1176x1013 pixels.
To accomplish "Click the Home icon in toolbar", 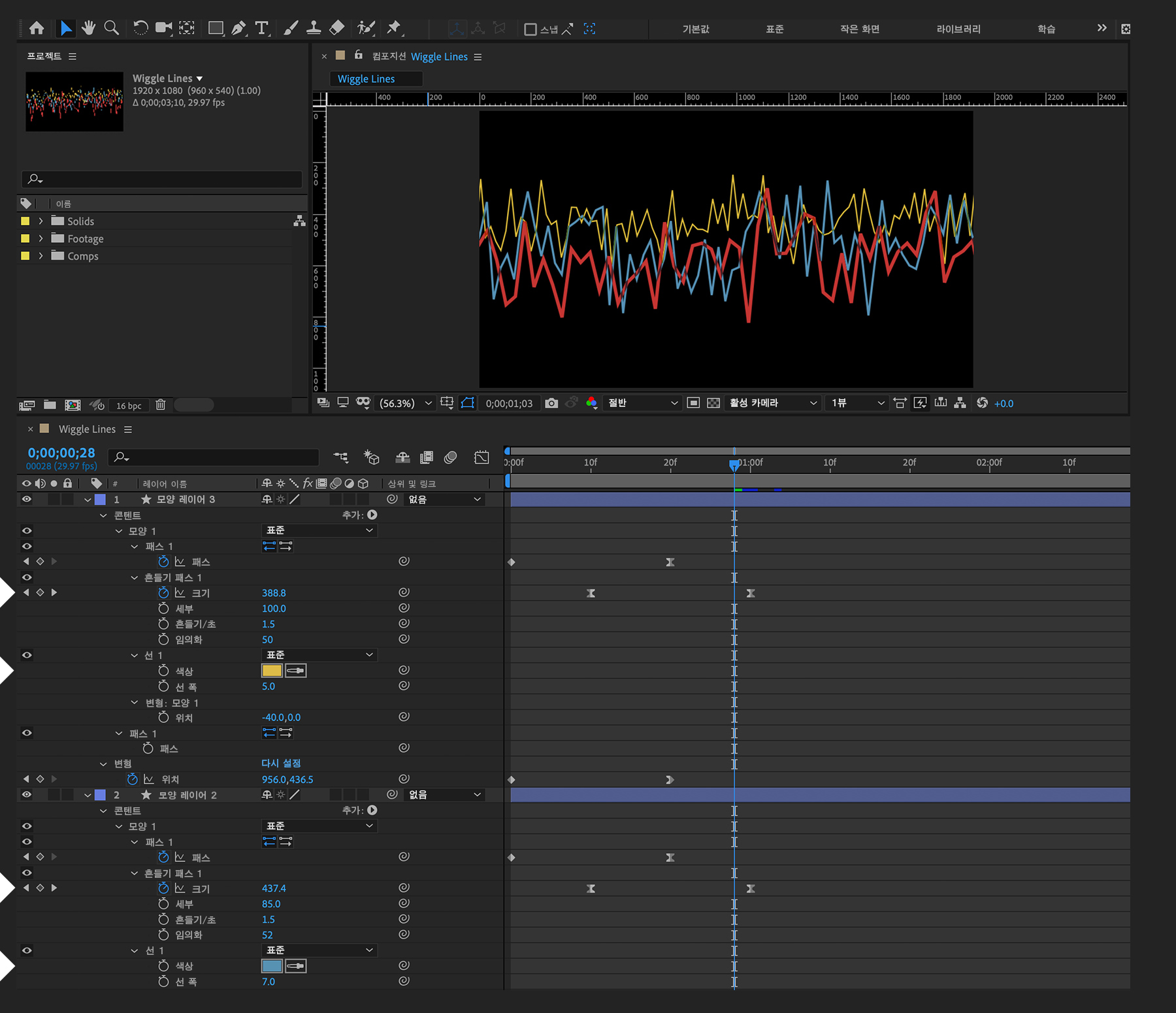I will tap(37, 28).
